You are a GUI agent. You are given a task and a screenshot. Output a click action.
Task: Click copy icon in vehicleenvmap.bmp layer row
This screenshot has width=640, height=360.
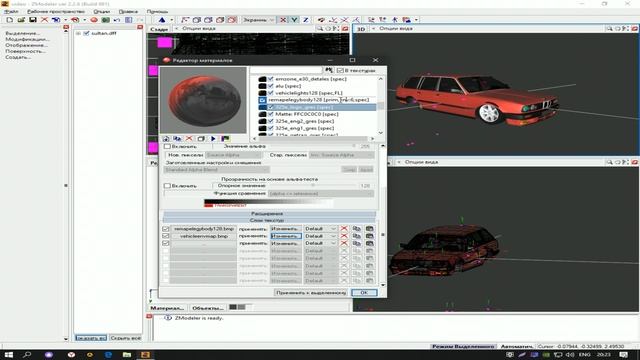point(357,236)
